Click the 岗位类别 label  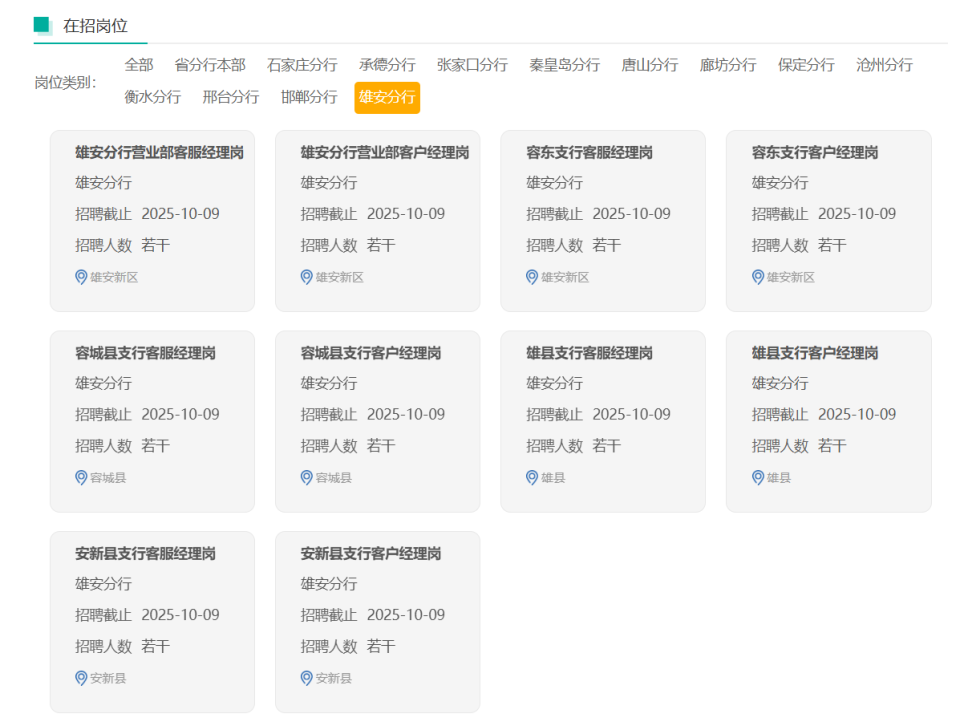[66, 82]
